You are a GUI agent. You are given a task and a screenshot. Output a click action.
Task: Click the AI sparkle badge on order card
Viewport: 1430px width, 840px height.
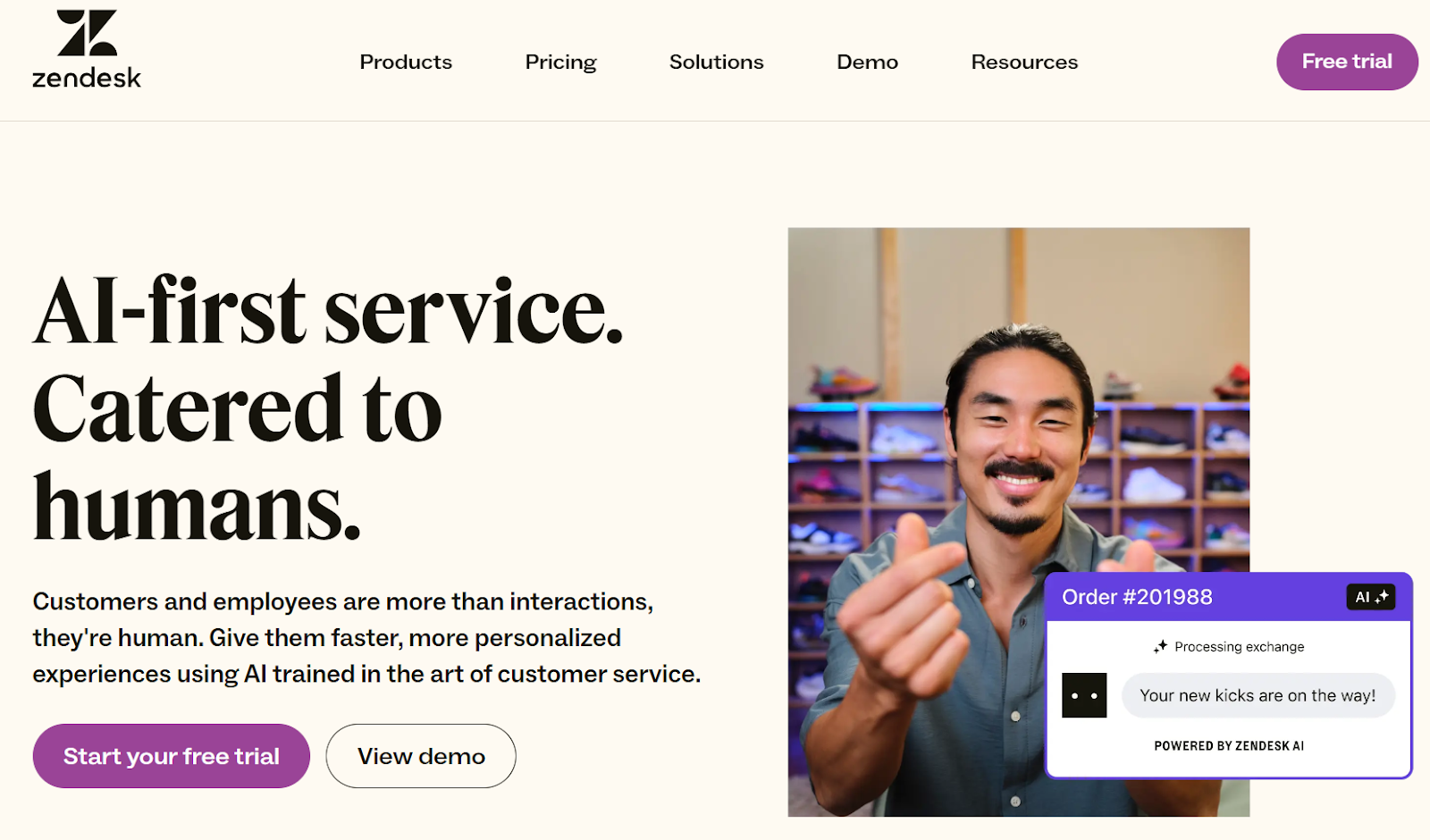pos(1370,597)
